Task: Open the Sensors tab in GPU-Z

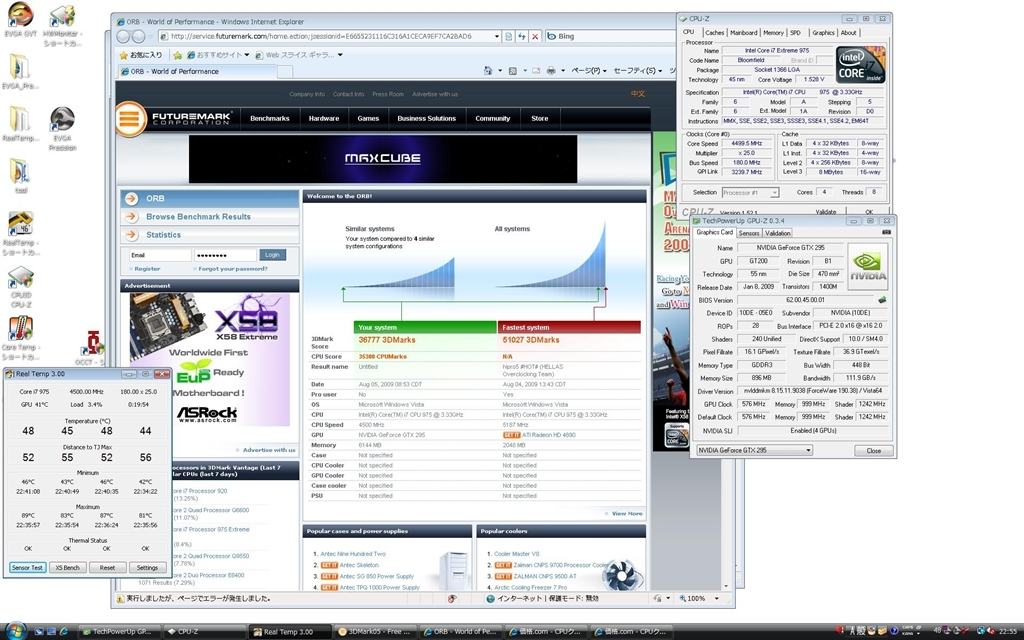Action: pos(748,233)
